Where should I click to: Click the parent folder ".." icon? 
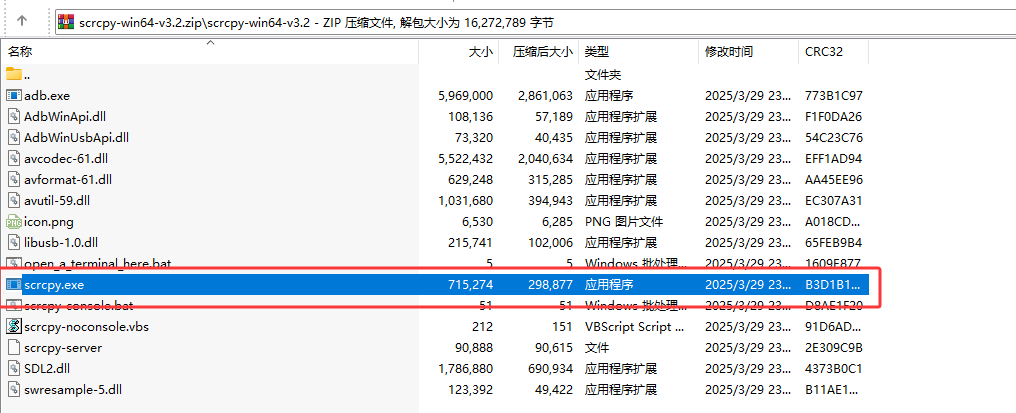pyautogui.click(x=14, y=75)
